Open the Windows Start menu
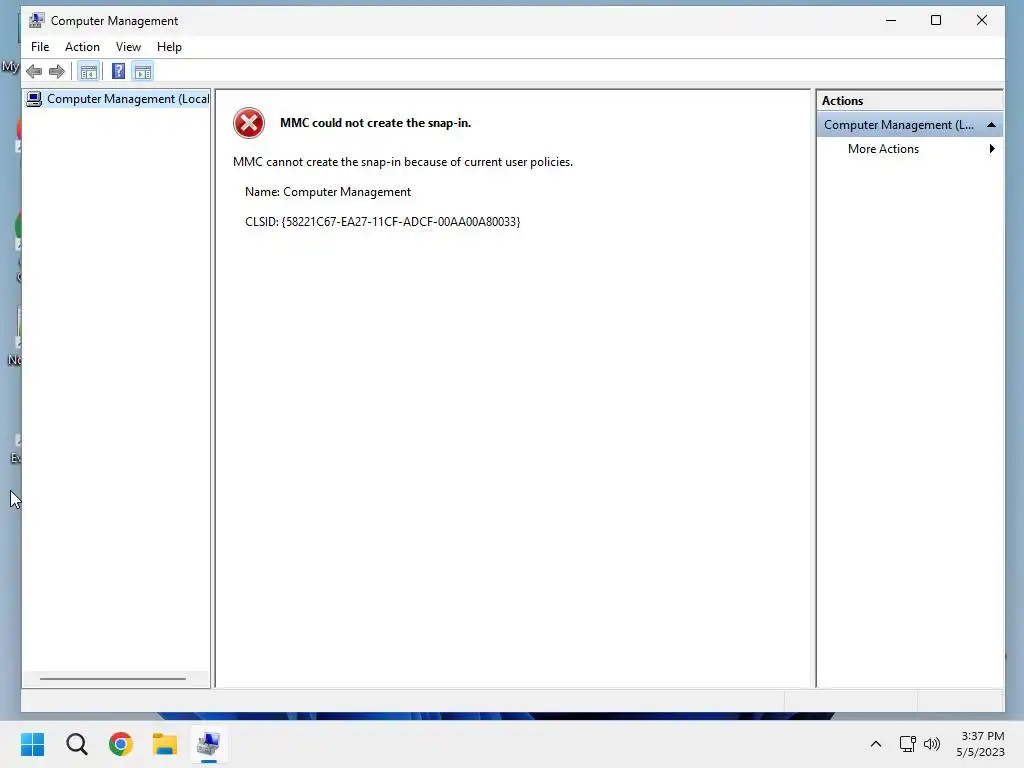This screenshot has width=1024, height=768. coord(33,744)
